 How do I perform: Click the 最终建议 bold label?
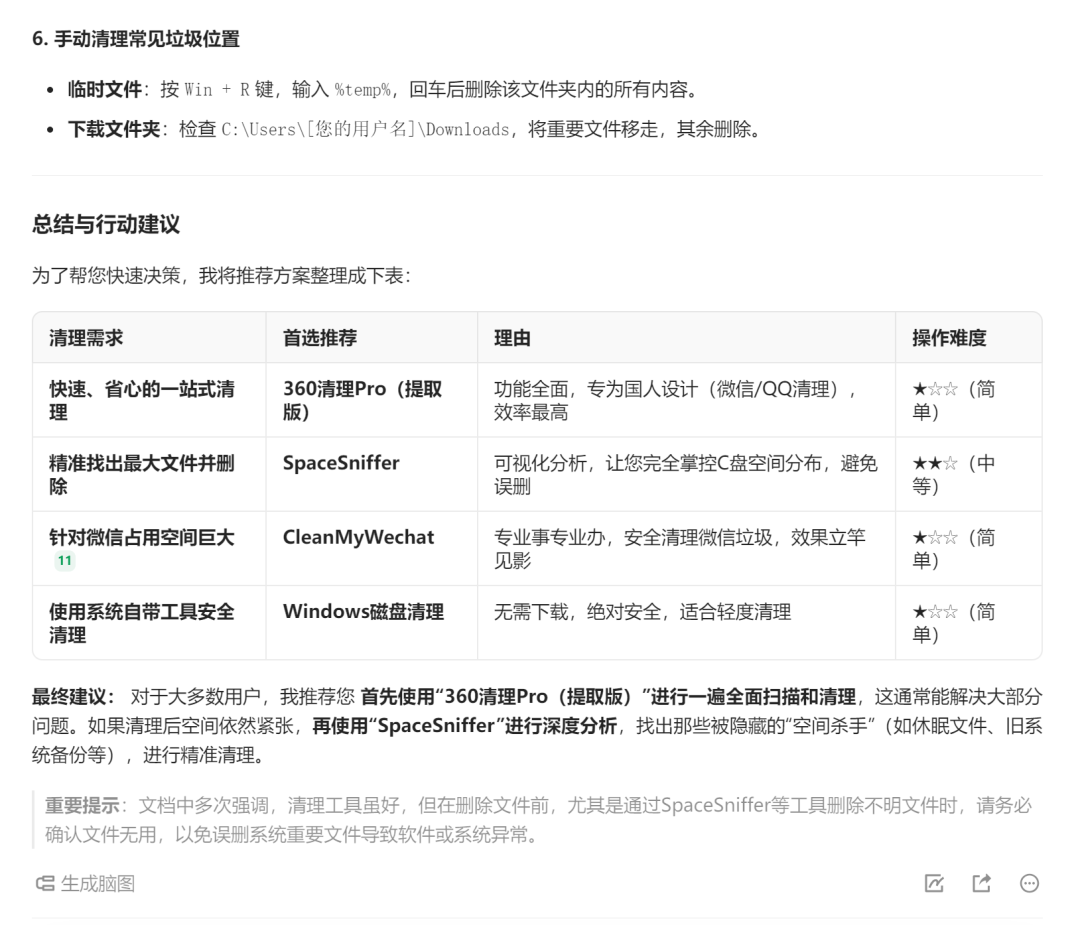pyautogui.click(x=74, y=696)
